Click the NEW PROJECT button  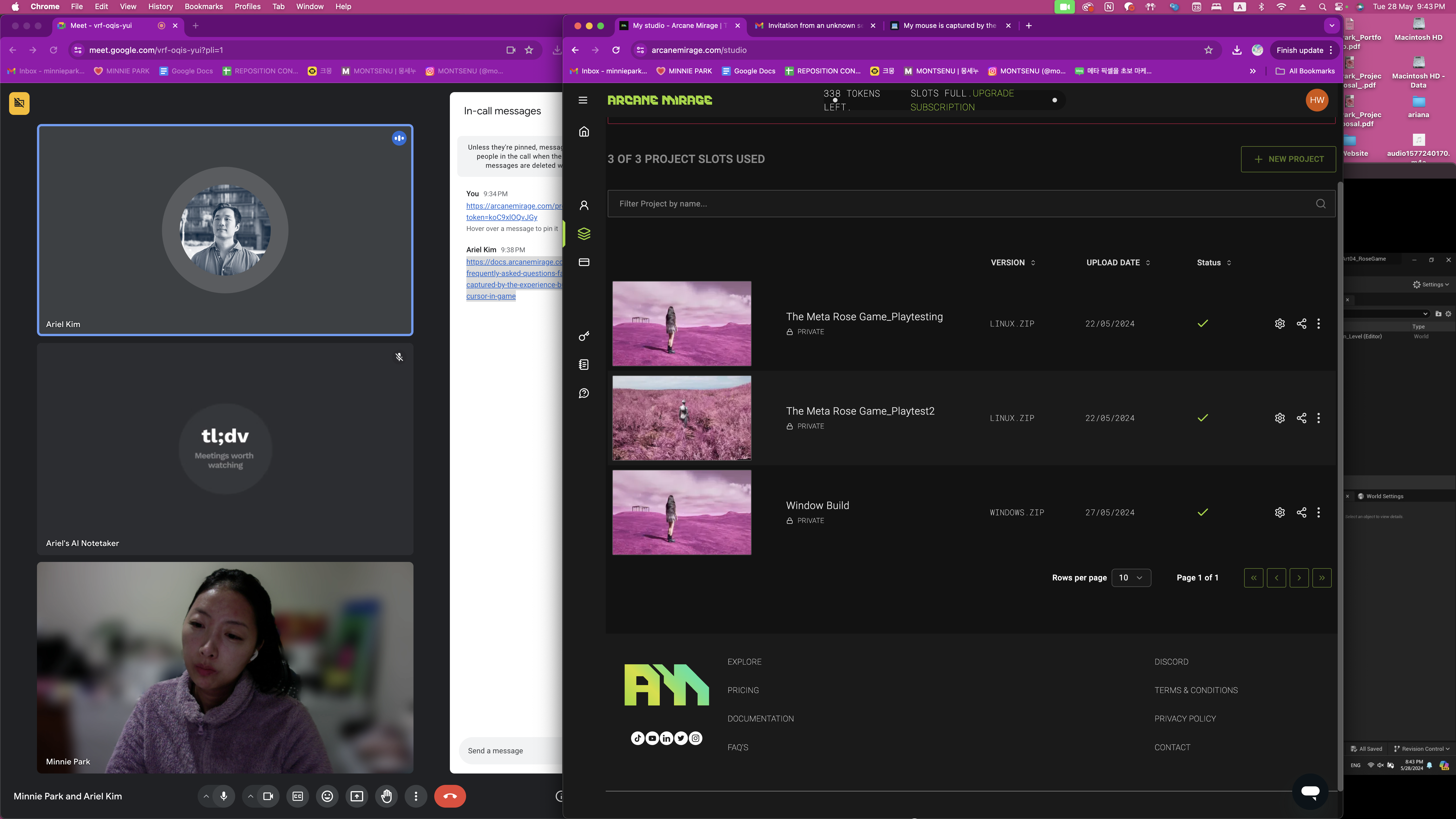point(1288,159)
